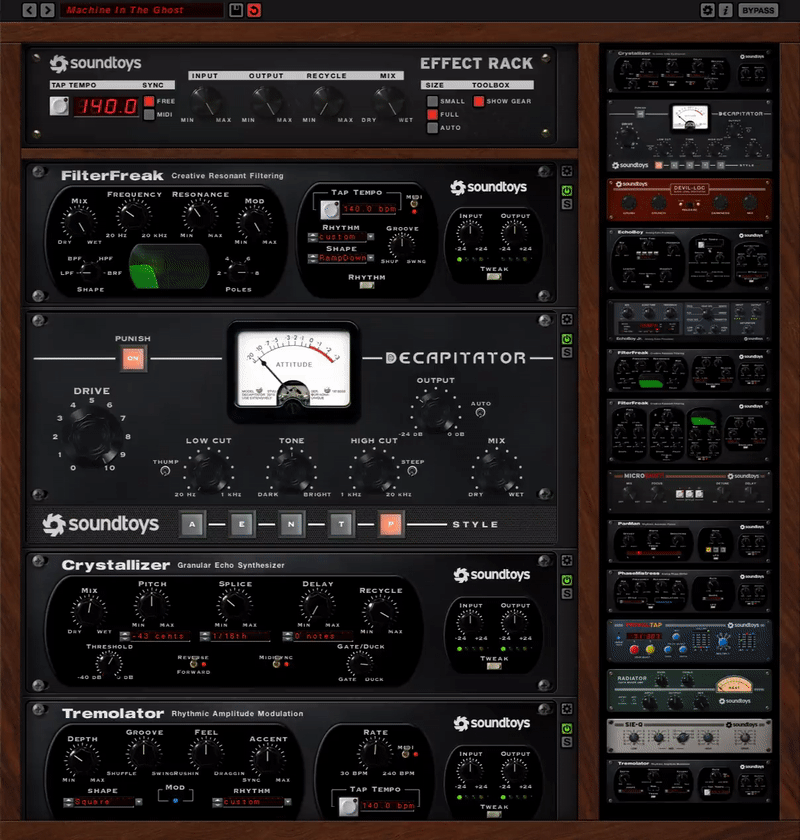Save preset with the floppy disk icon
This screenshot has height=840, width=800.
click(236, 10)
